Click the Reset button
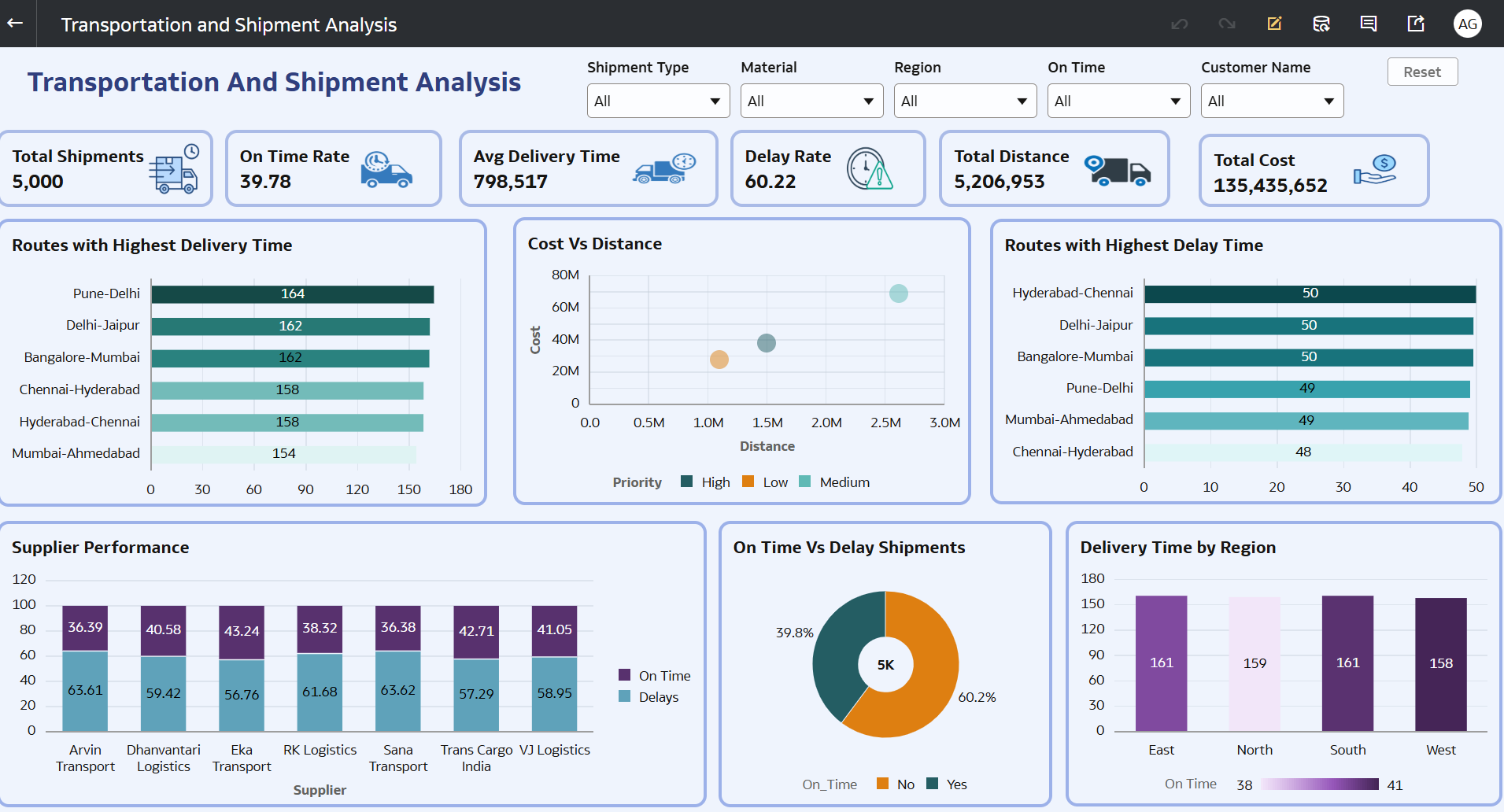The height and width of the screenshot is (812, 1504). 1422,72
